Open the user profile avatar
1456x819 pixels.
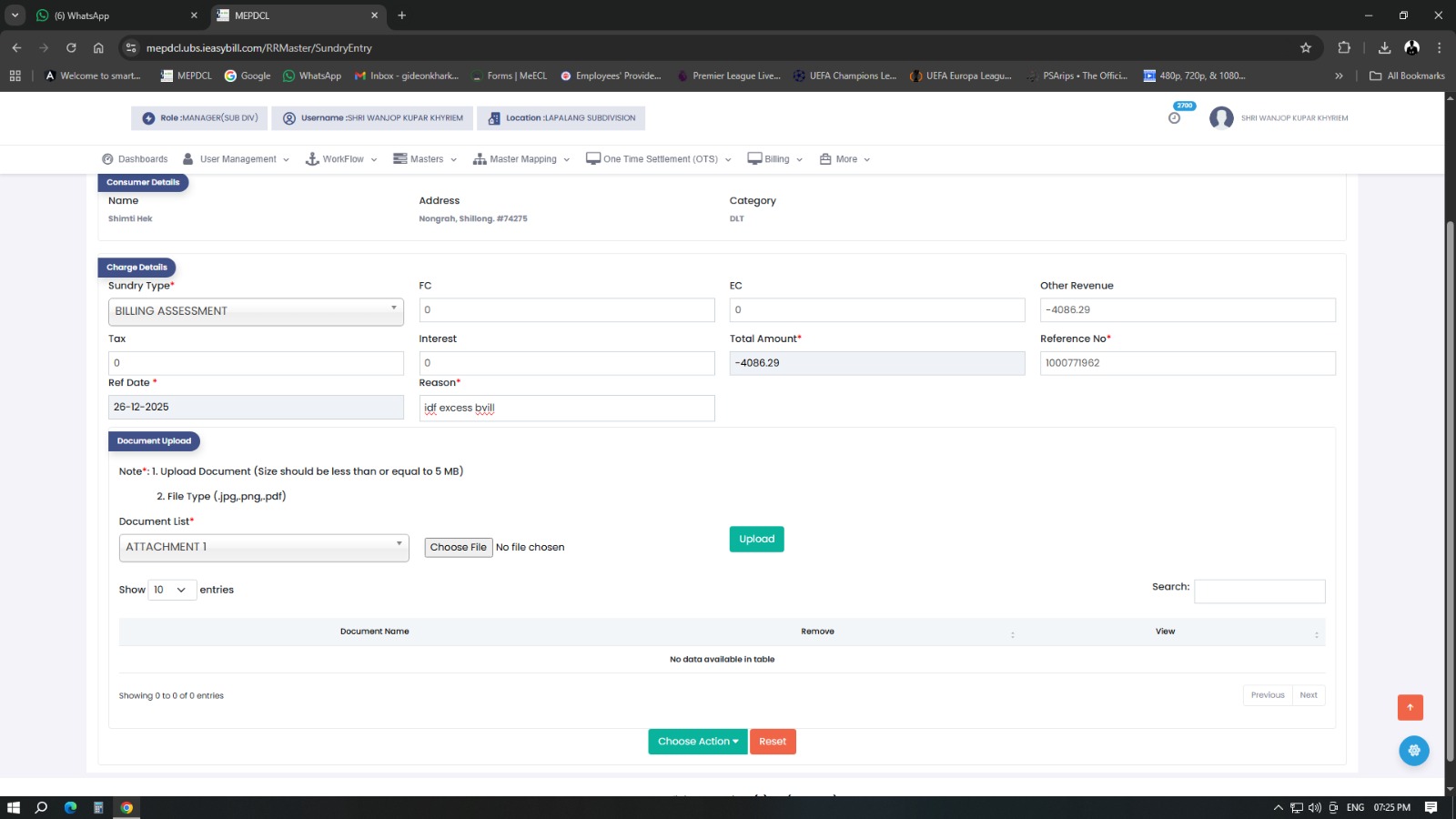point(1221,118)
